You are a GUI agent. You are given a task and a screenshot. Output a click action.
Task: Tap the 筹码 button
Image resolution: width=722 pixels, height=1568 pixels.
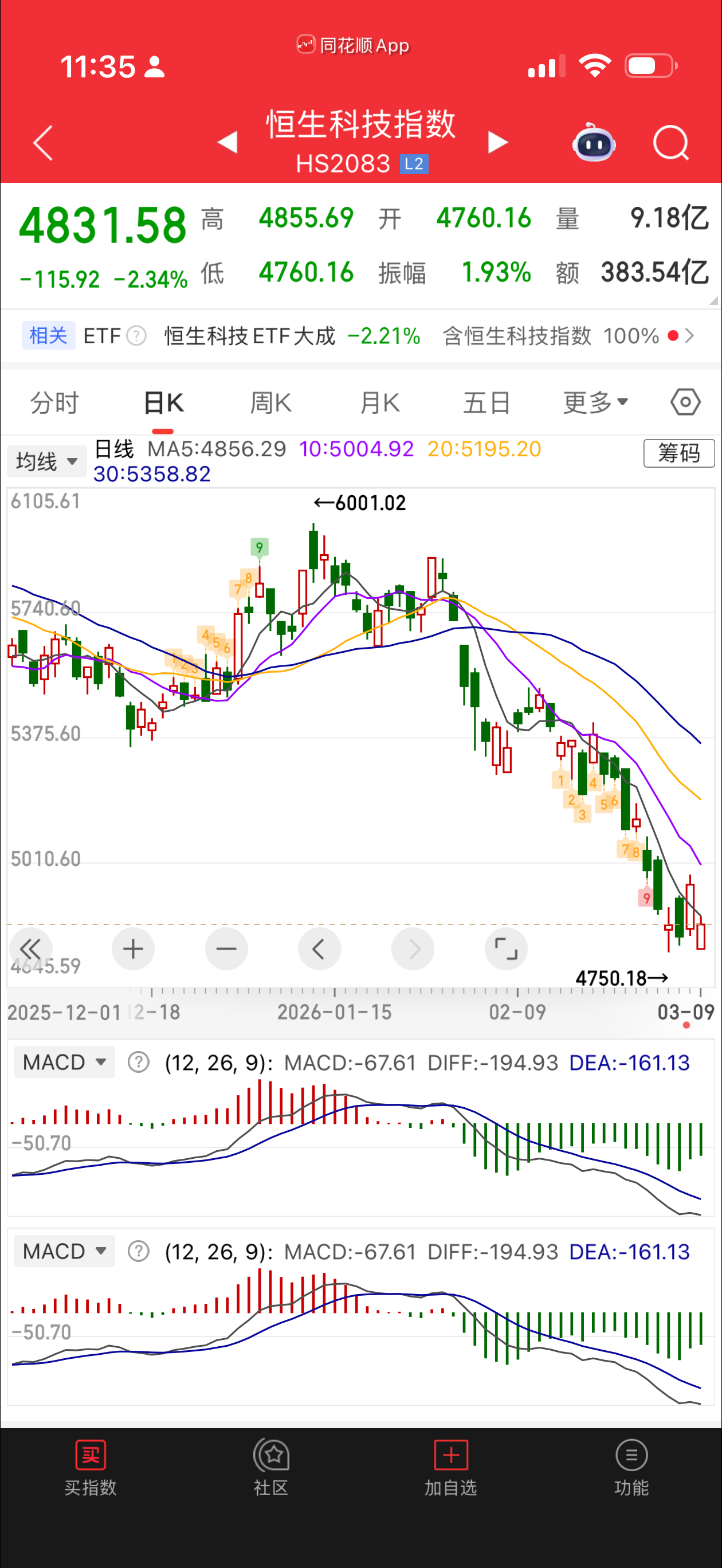point(679,453)
